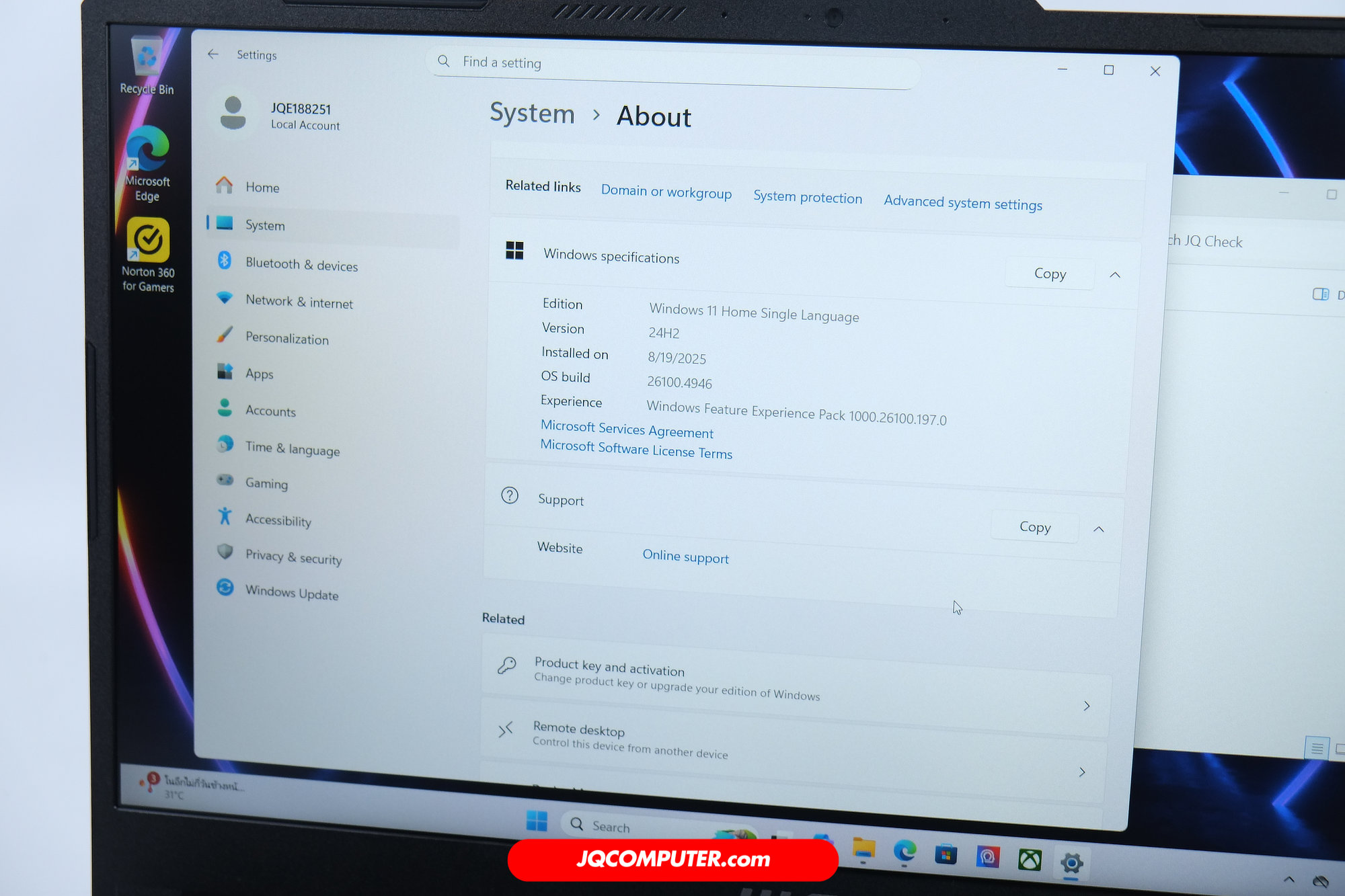Click the taskbar Search box
Image resolution: width=1345 pixels, height=896 pixels.
[658, 827]
